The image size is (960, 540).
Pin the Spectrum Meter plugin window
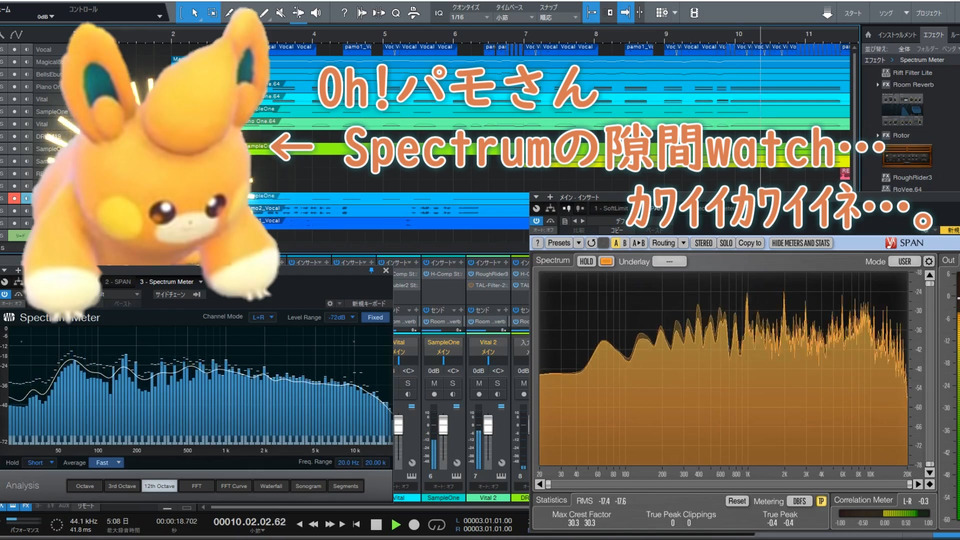pos(371,271)
